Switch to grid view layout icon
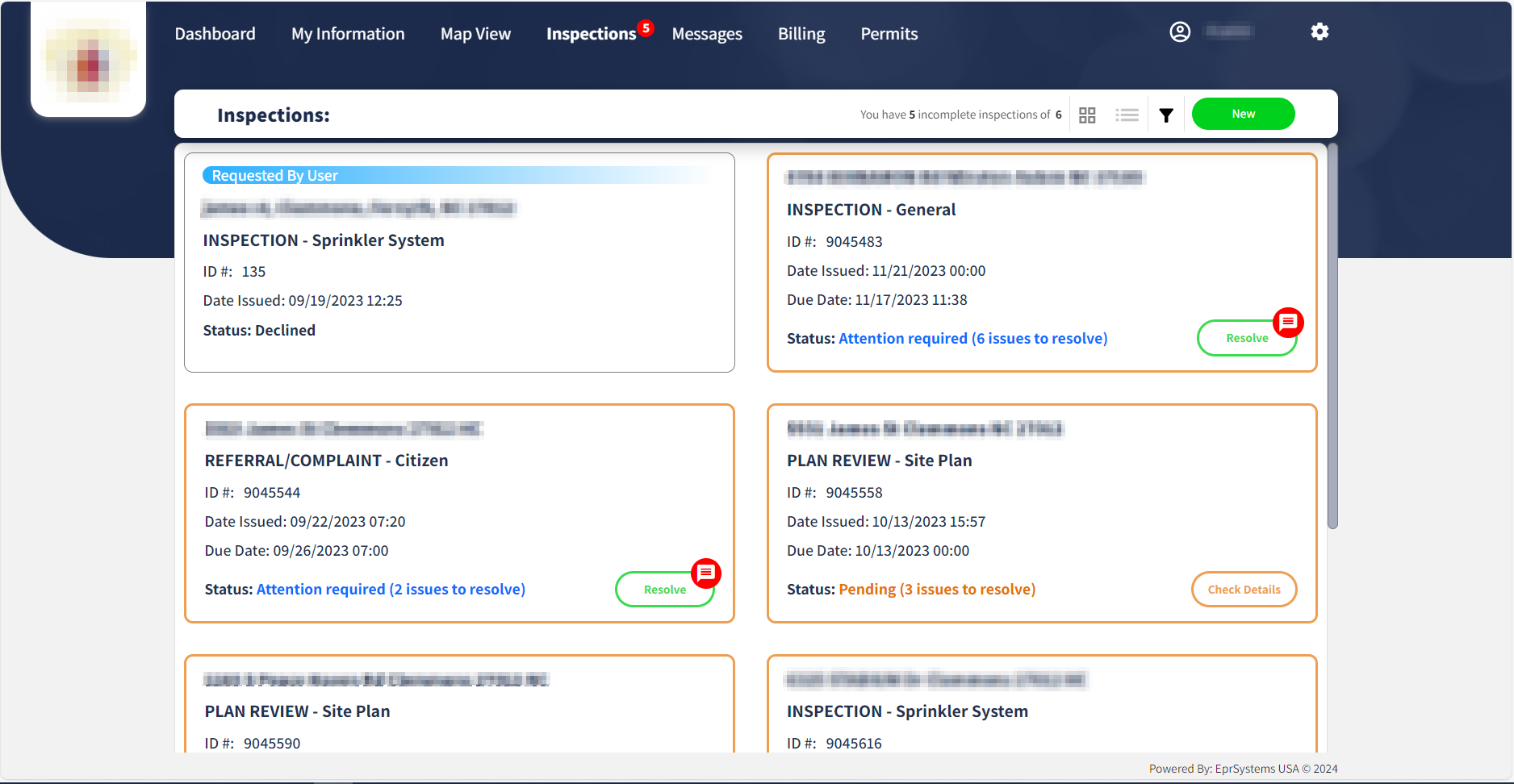The image size is (1514, 784). [x=1087, y=115]
